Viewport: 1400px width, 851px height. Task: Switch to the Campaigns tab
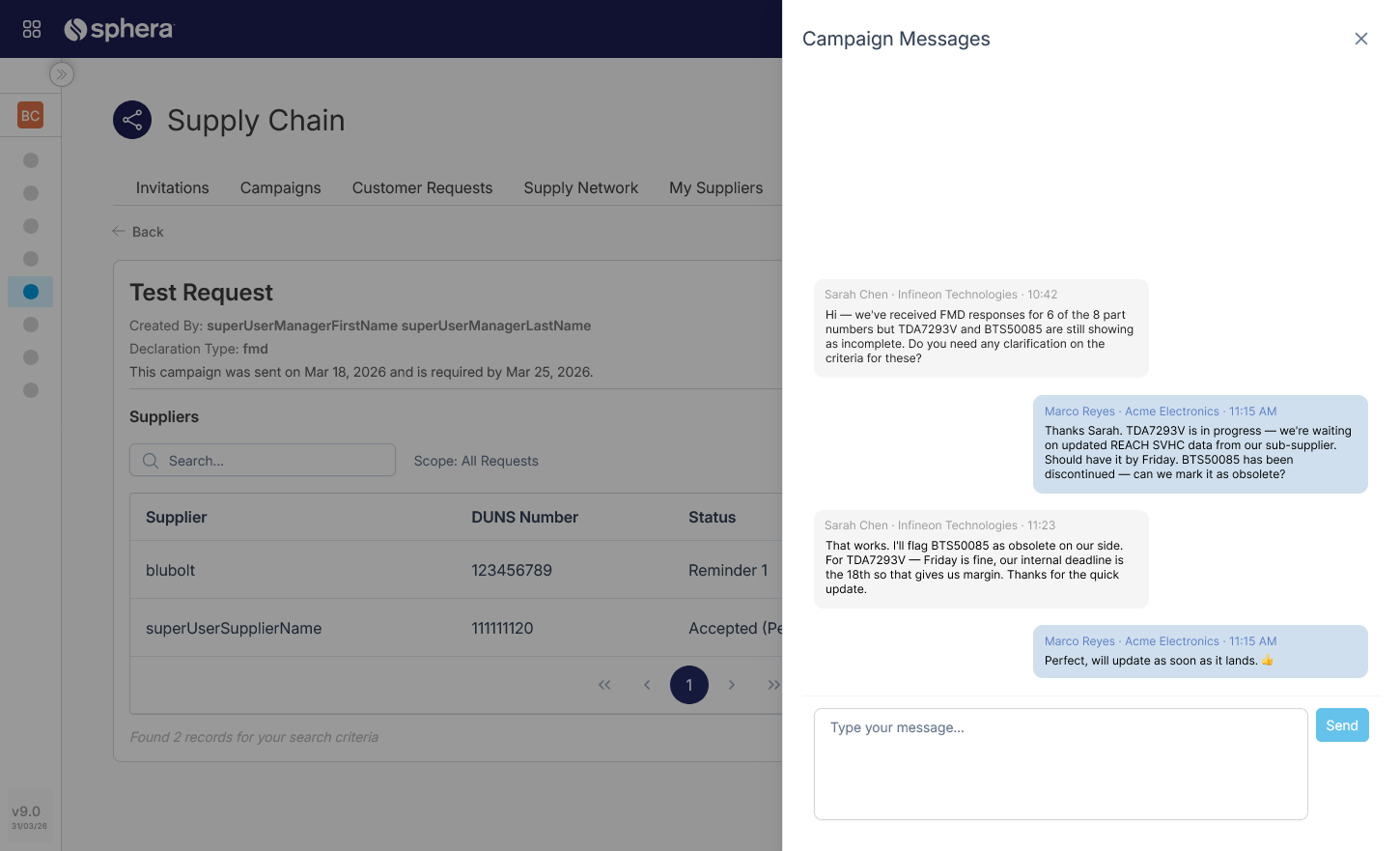(280, 187)
